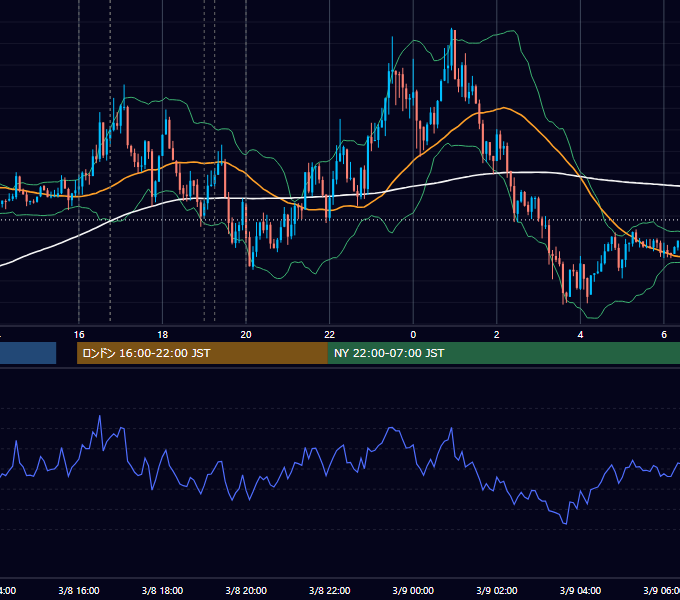Image resolution: width=680 pixels, height=600 pixels.
Task: Click the 3/8 20:00 date label
Action: (x=246, y=590)
